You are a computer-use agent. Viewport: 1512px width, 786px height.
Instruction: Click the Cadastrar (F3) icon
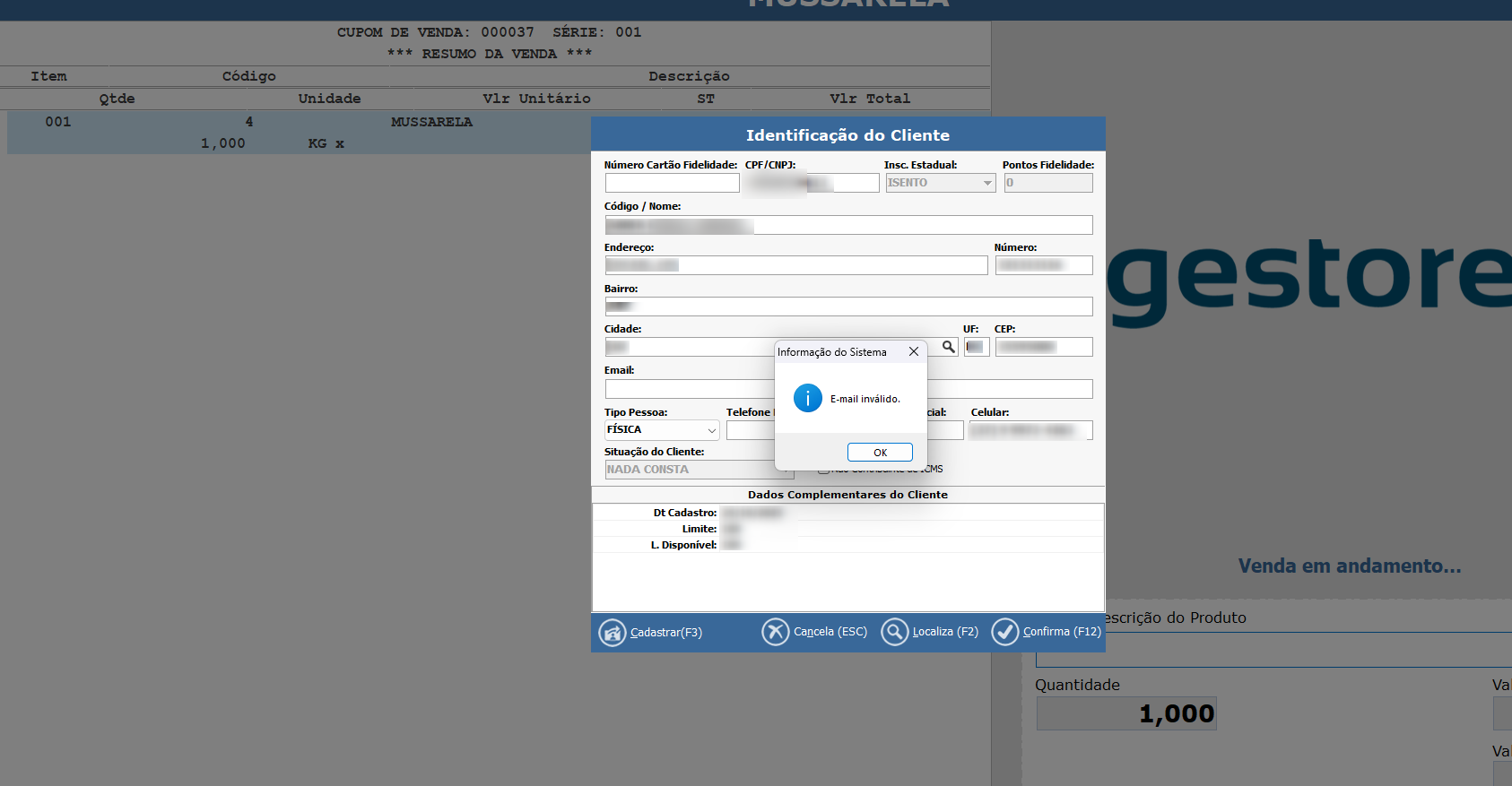[613, 633]
